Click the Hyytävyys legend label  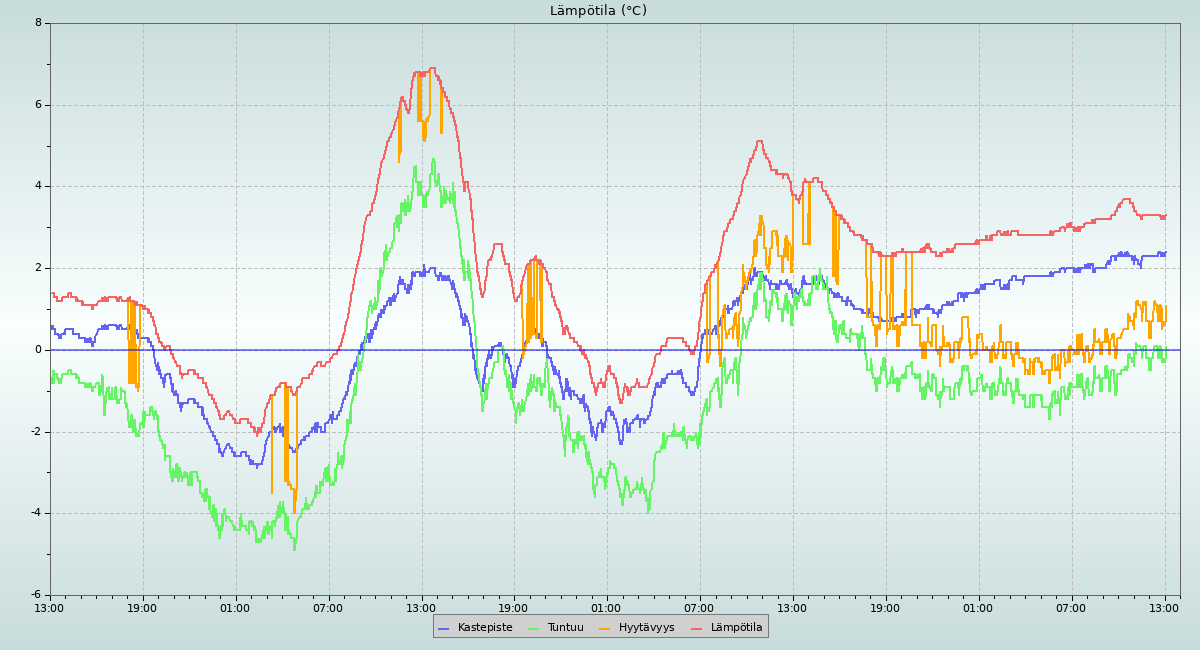[x=646, y=628]
